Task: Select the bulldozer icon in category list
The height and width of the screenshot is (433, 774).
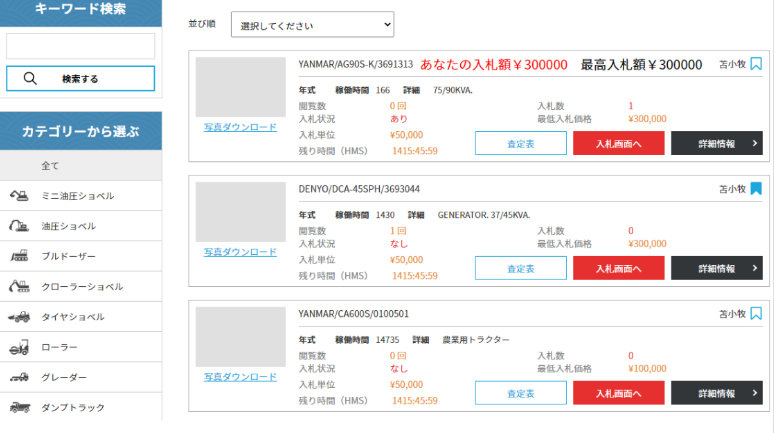Action: tap(20, 256)
